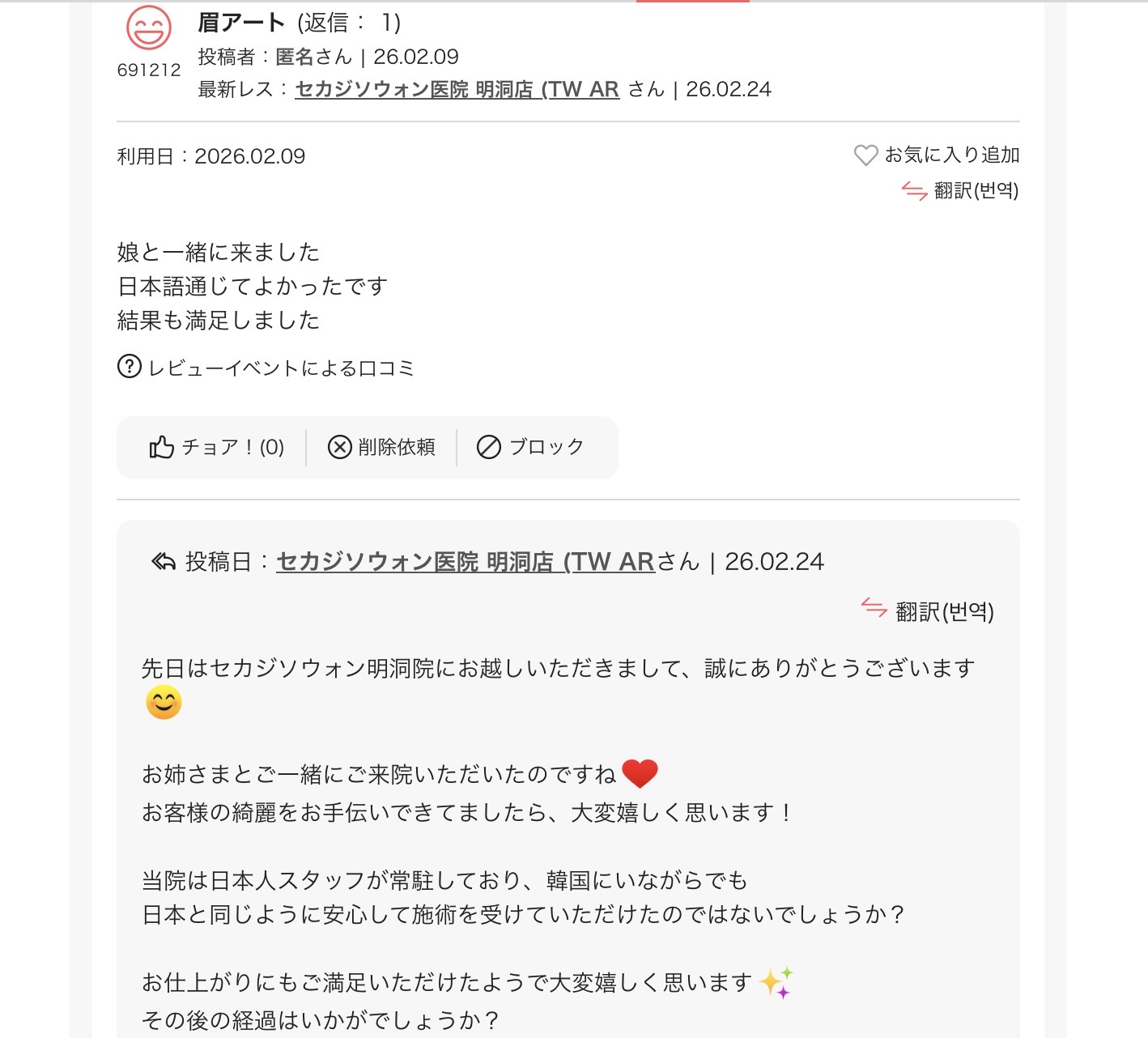Click the delete request X-circle icon

point(339,447)
